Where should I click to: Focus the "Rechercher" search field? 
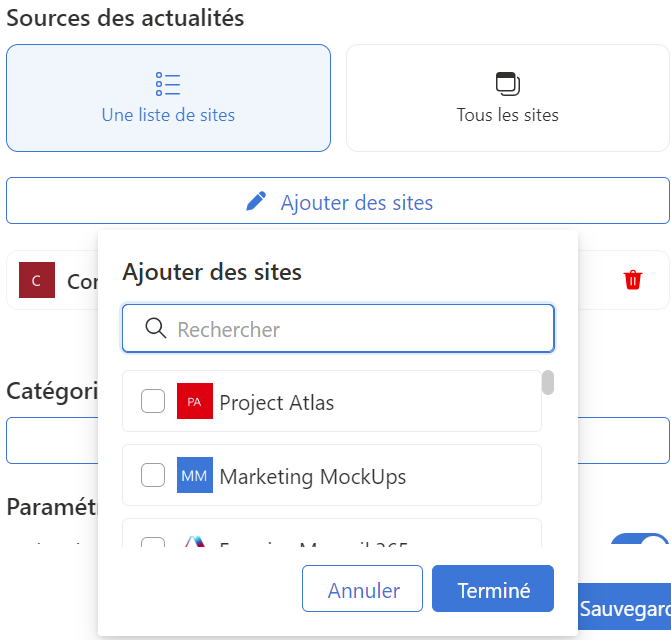[x=338, y=329]
